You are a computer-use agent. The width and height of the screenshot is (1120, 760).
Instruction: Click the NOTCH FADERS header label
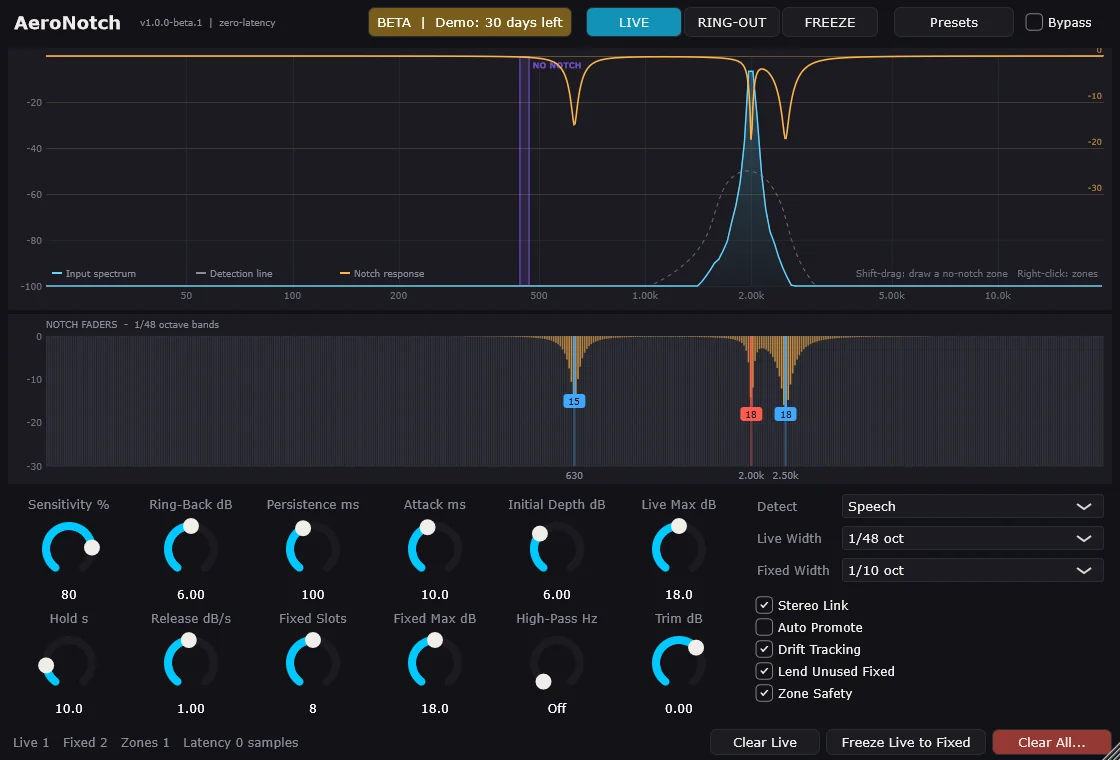click(x=81, y=324)
